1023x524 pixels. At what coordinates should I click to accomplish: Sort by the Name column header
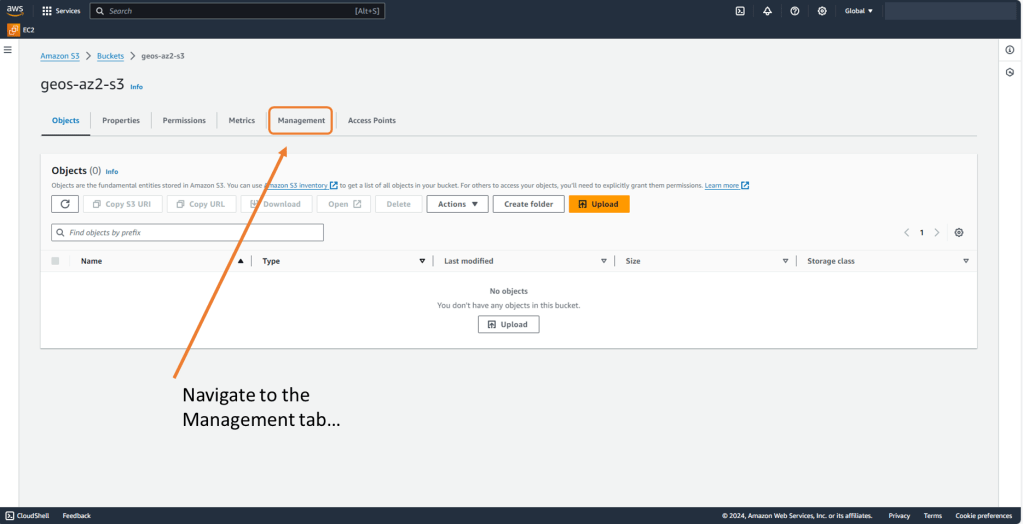(x=92, y=261)
